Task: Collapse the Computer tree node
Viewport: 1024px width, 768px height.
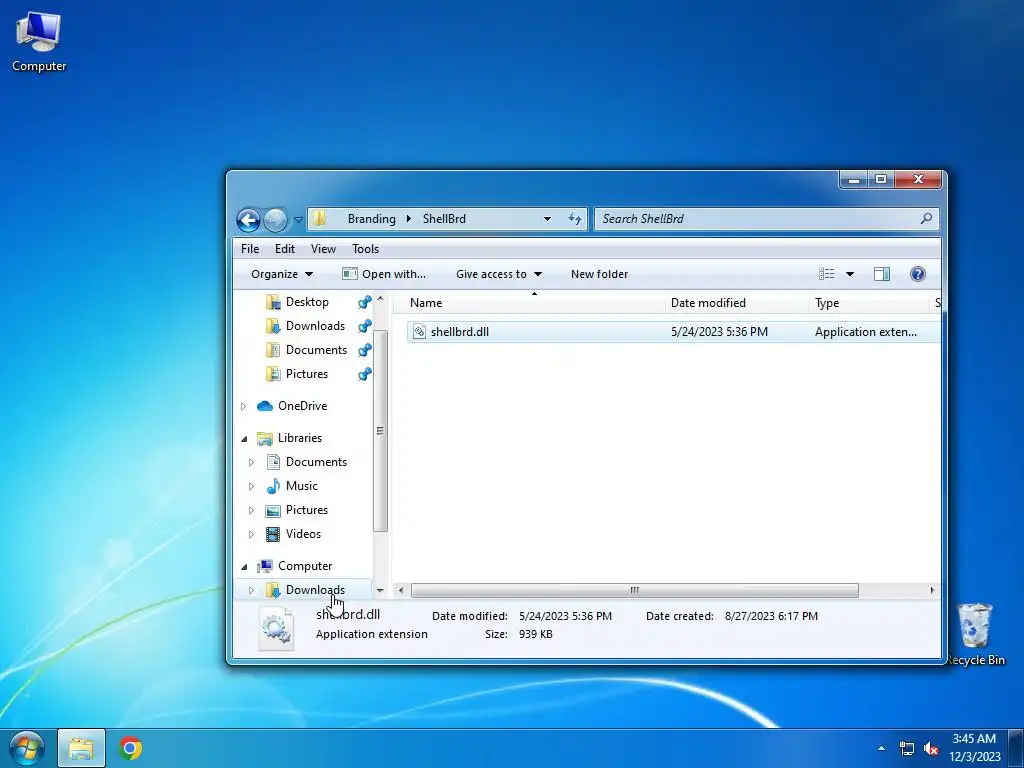Action: point(244,567)
